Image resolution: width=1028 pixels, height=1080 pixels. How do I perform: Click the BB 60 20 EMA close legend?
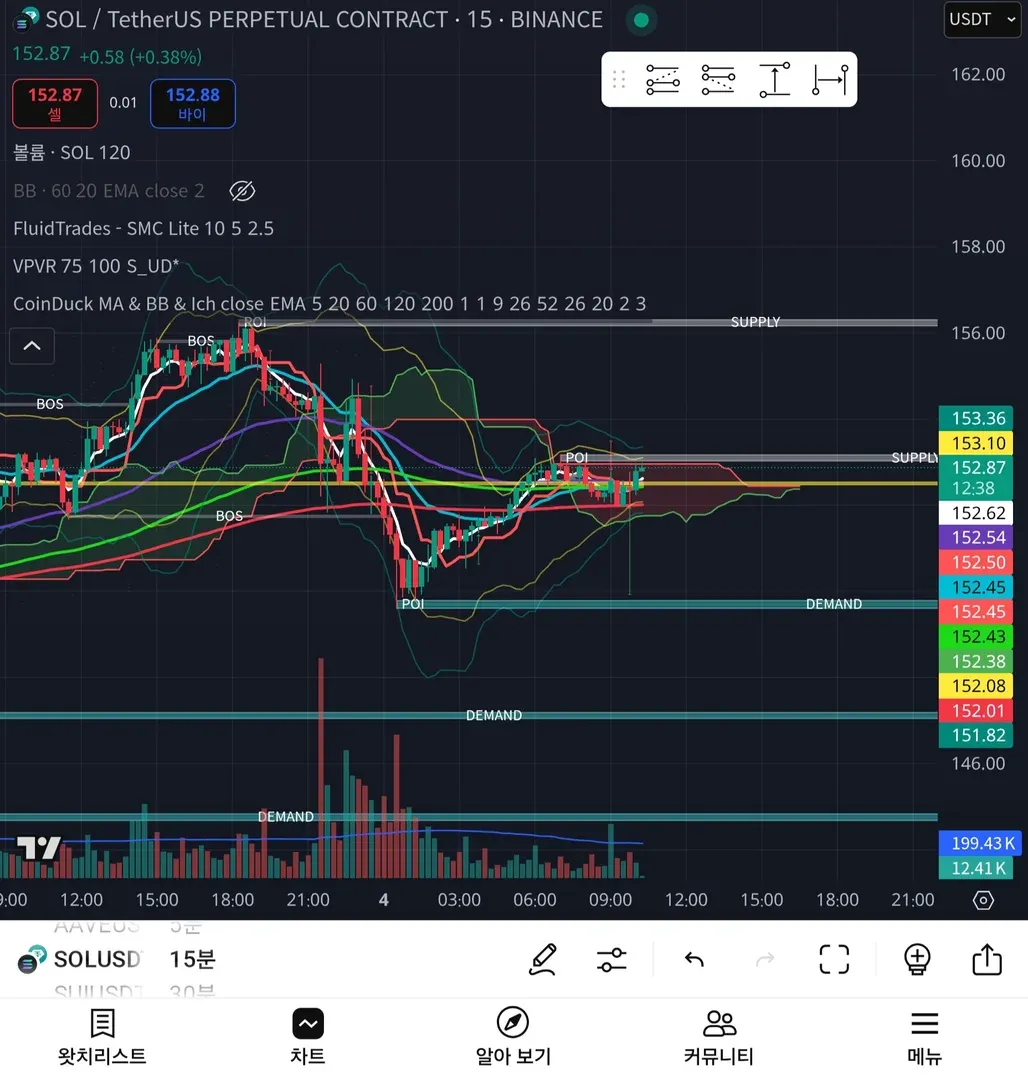(x=109, y=191)
